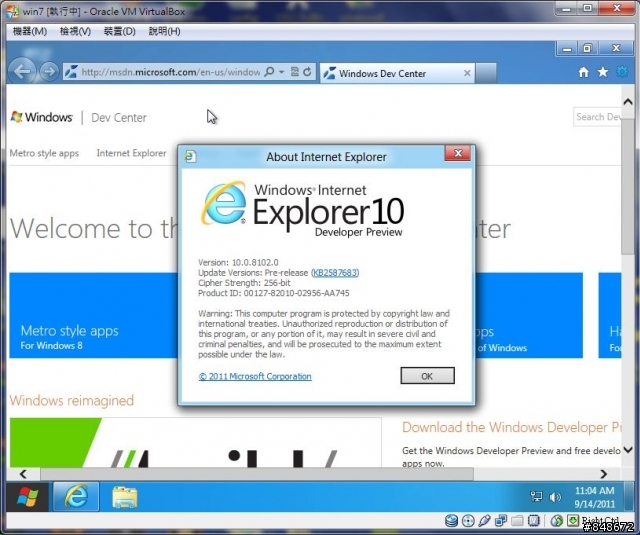Click the Windows reimagined heading

pyautogui.click(x=72, y=400)
